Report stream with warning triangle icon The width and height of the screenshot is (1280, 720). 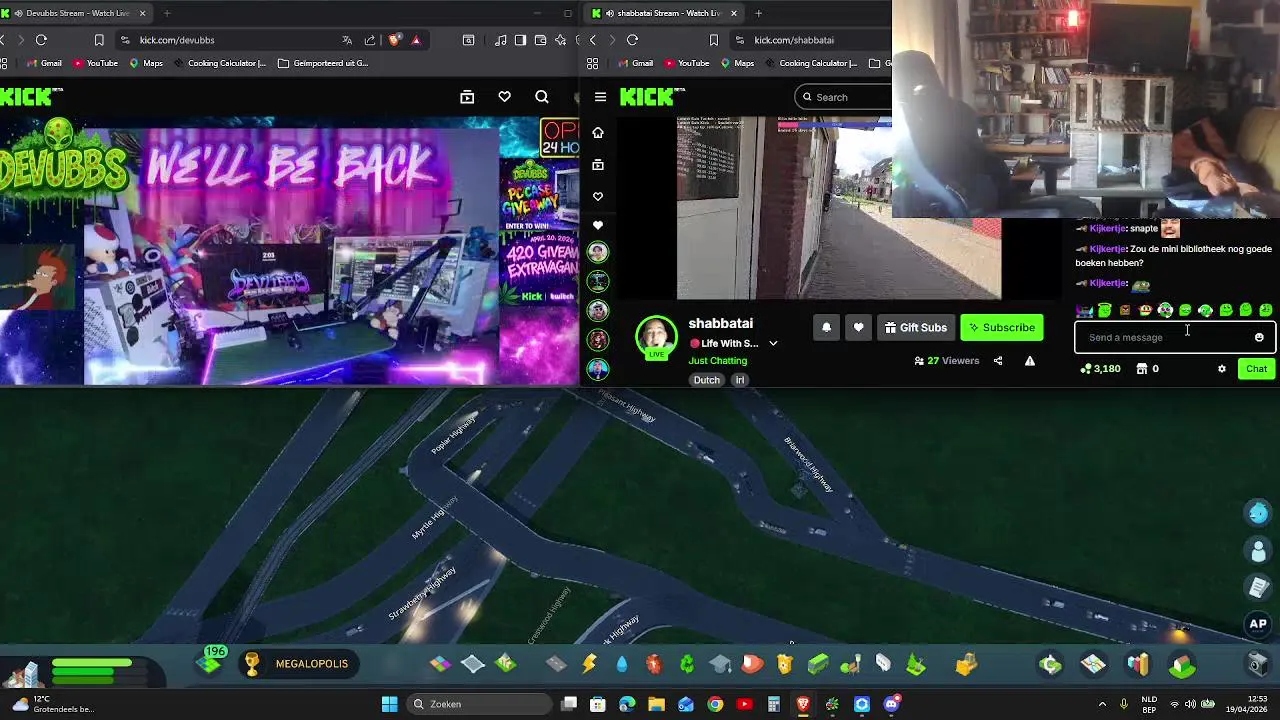[1030, 361]
